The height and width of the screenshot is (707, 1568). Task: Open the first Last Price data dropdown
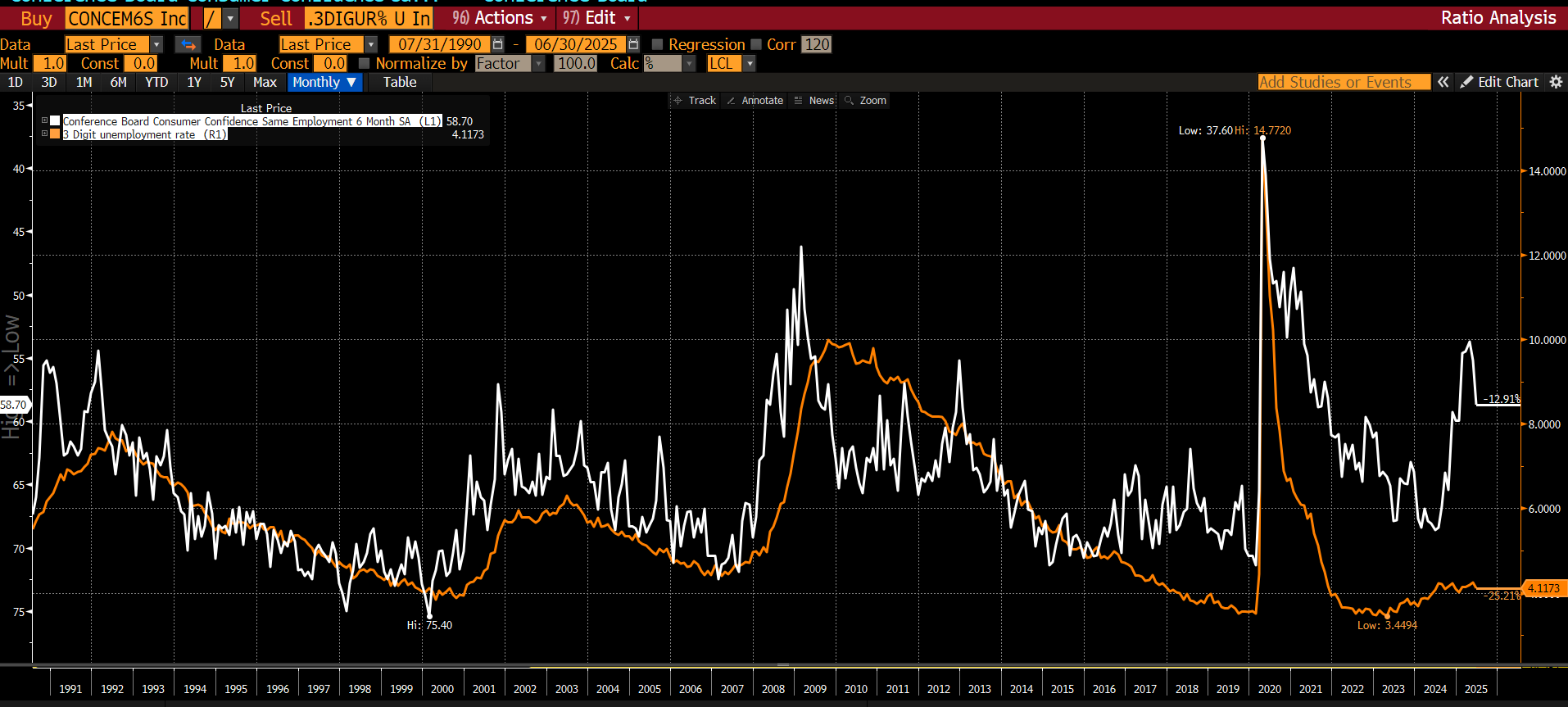pos(156,44)
